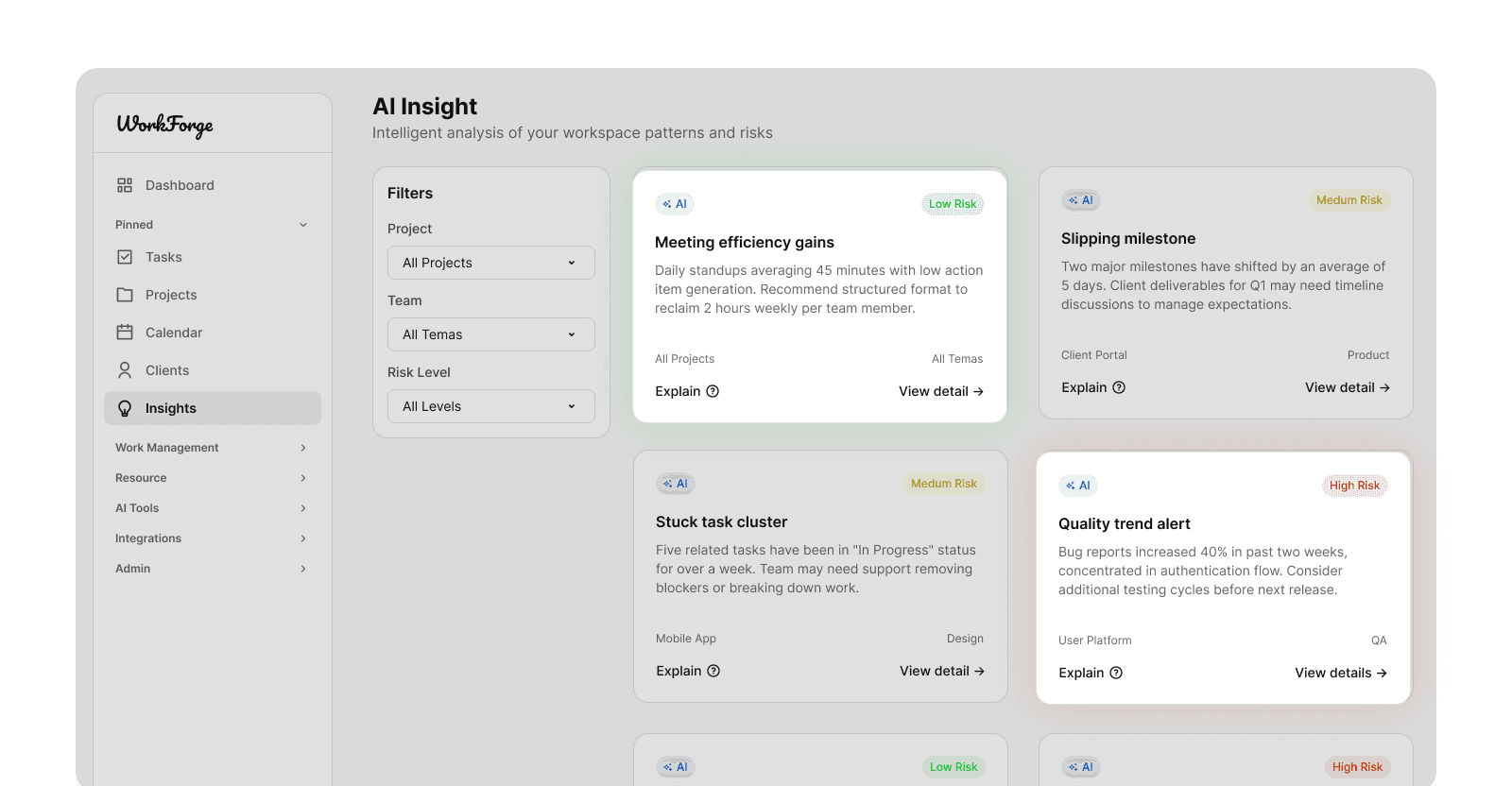Open Clients page from sidebar
Viewport: 1512px width, 786px height.
click(x=213, y=370)
